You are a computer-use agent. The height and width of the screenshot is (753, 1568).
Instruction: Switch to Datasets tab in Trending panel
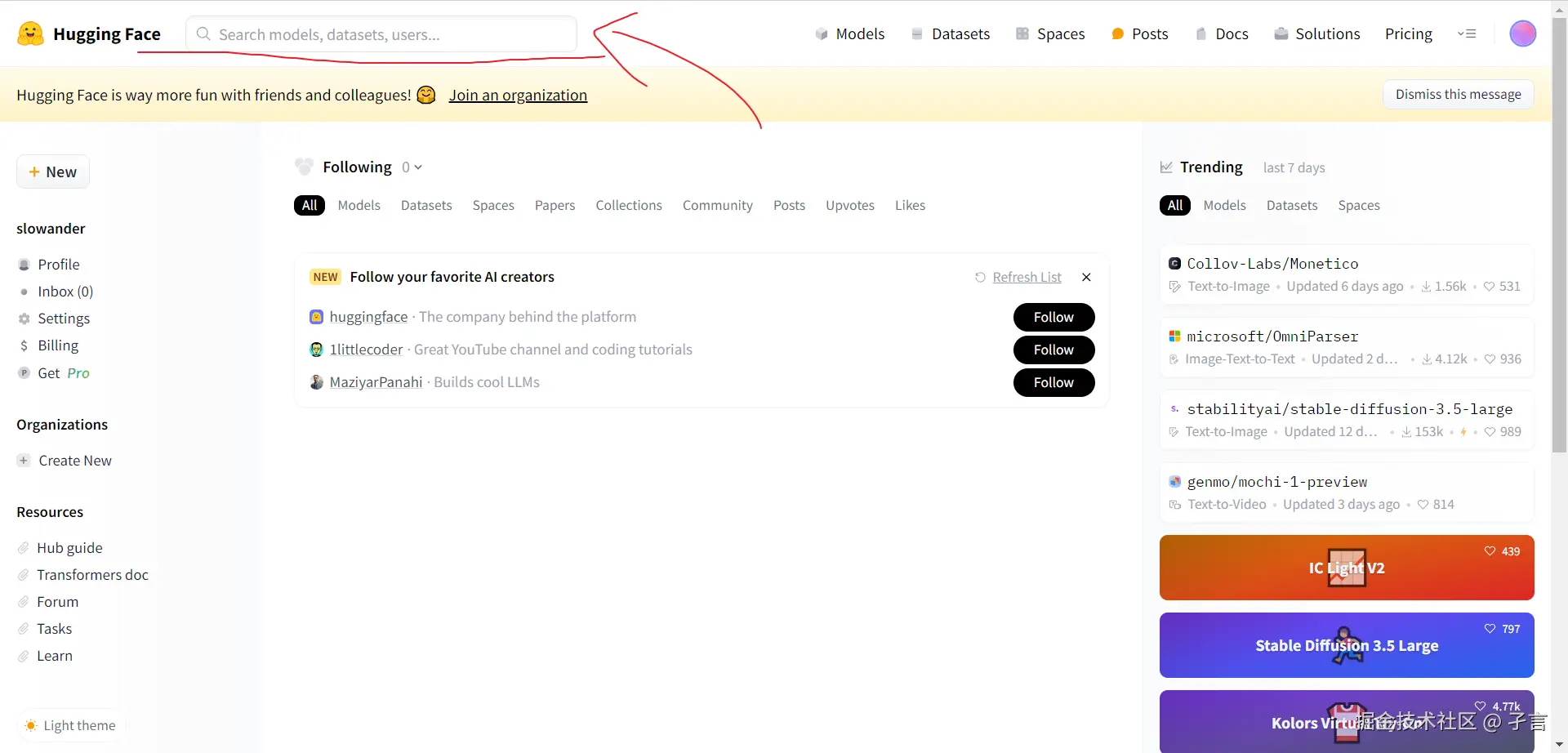[1292, 205]
